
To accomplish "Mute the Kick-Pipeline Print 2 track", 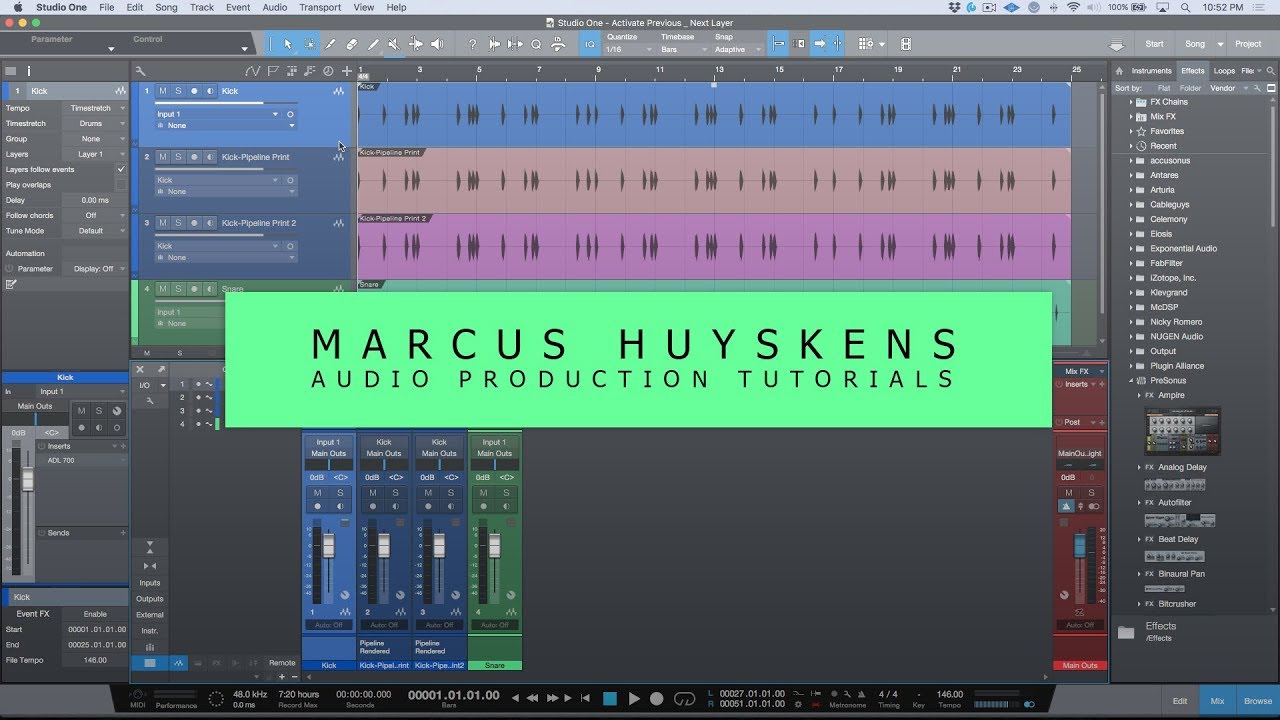I will [x=163, y=223].
